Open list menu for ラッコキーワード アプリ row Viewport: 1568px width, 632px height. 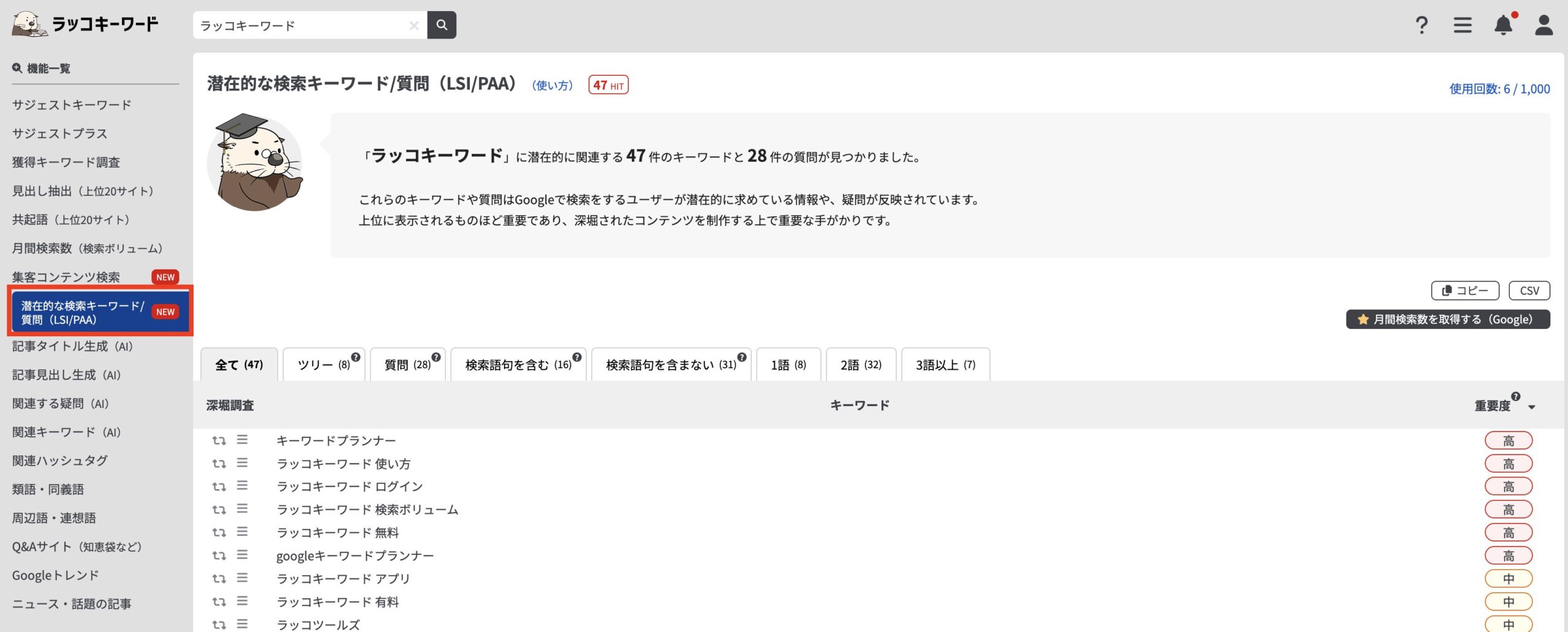tap(243, 577)
